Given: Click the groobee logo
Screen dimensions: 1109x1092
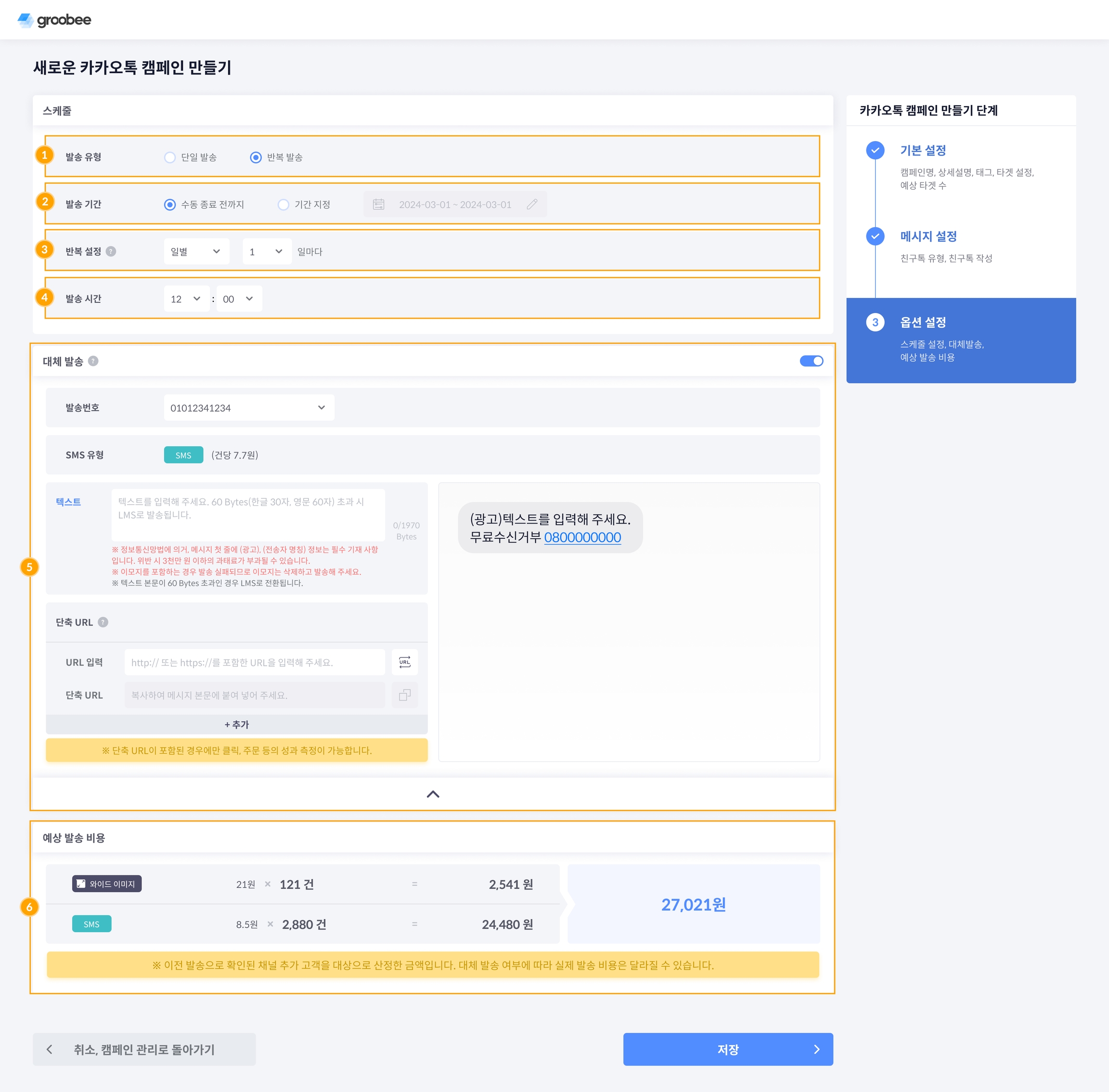Looking at the screenshot, I should click(x=54, y=20).
